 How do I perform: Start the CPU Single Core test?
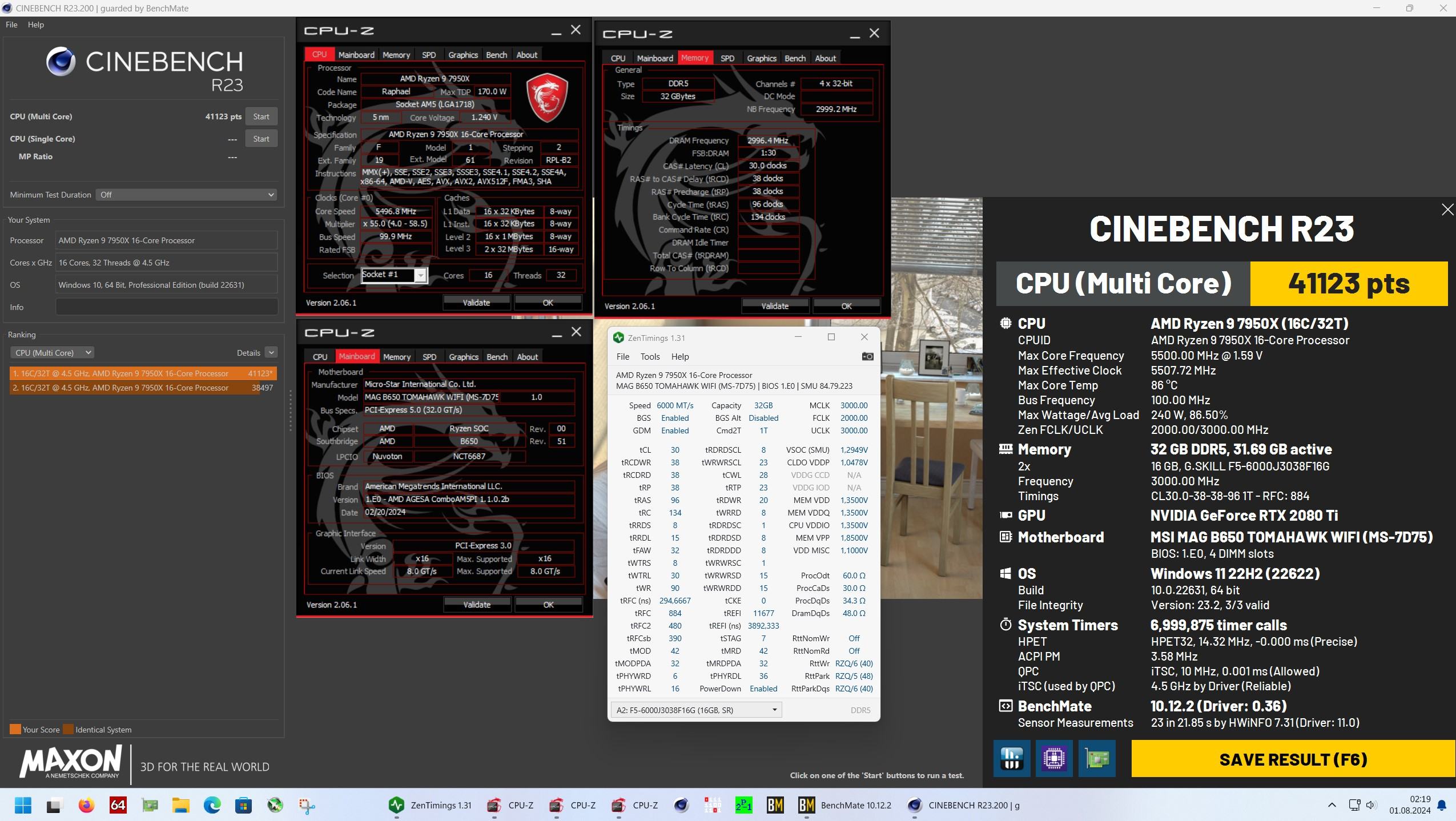[261, 139]
